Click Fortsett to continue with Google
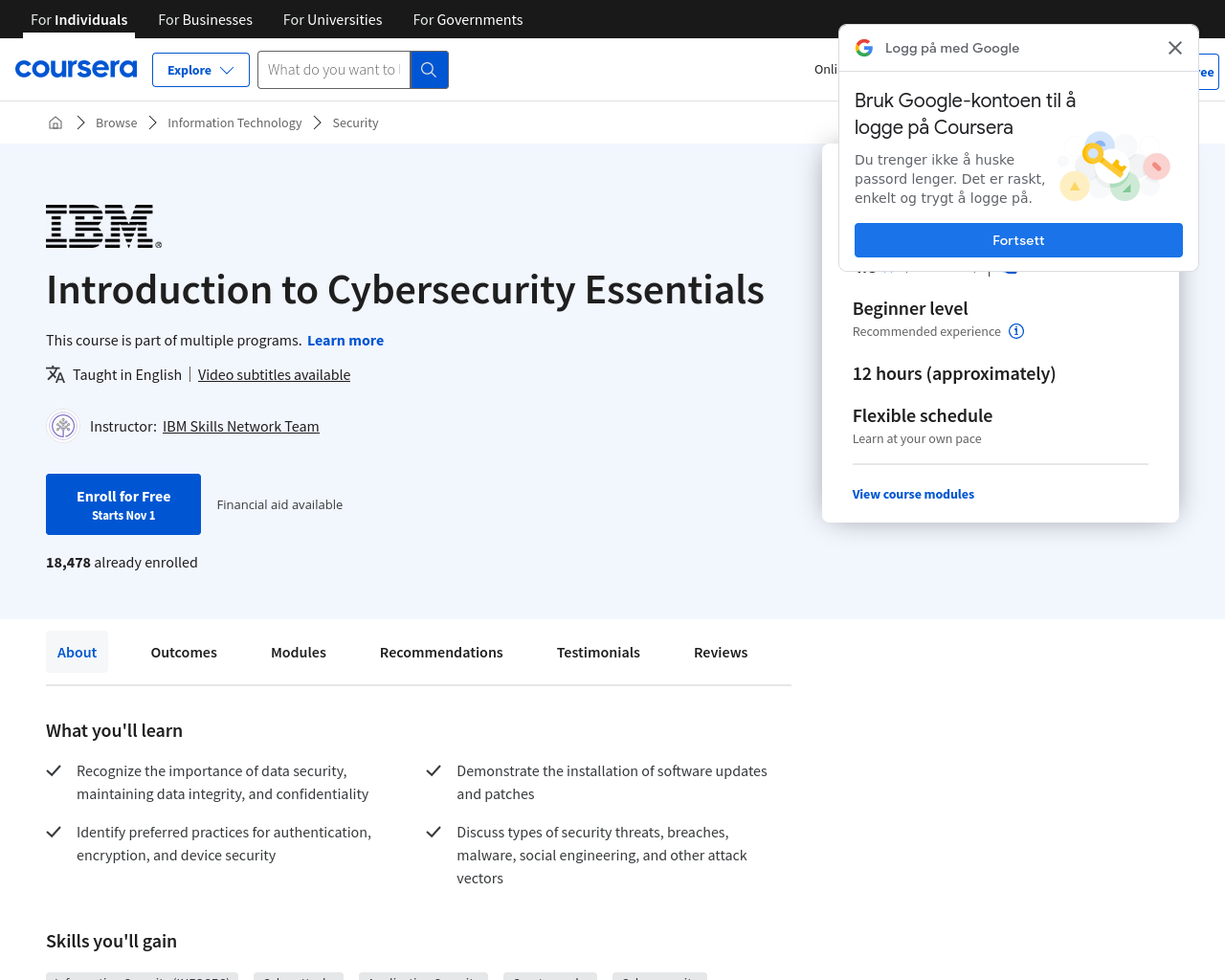Image resolution: width=1225 pixels, height=980 pixels. [1018, 240]
